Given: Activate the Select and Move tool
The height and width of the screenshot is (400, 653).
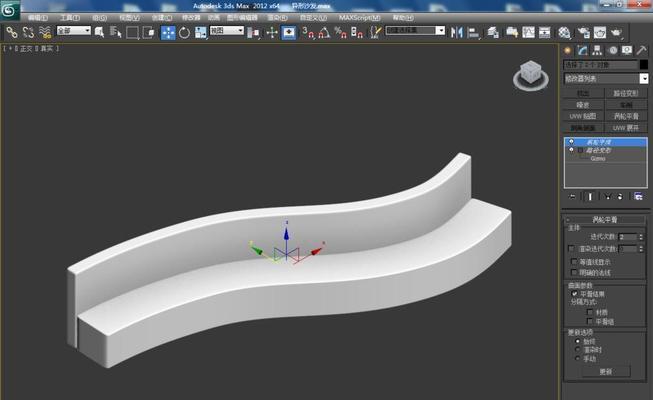Looking at the screenshot, I should 168,32.
